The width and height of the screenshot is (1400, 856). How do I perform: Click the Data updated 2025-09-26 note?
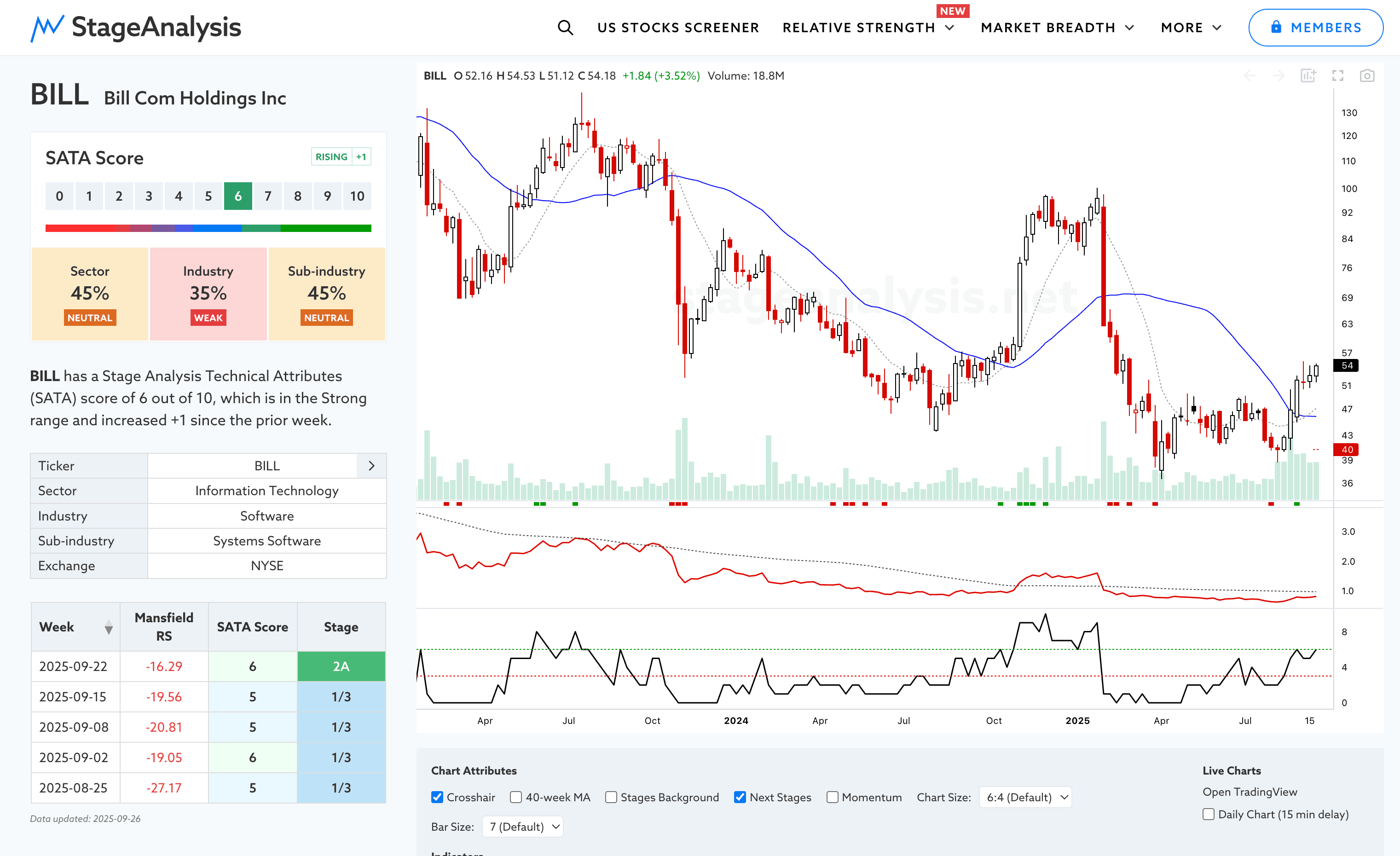coord(85,819)
